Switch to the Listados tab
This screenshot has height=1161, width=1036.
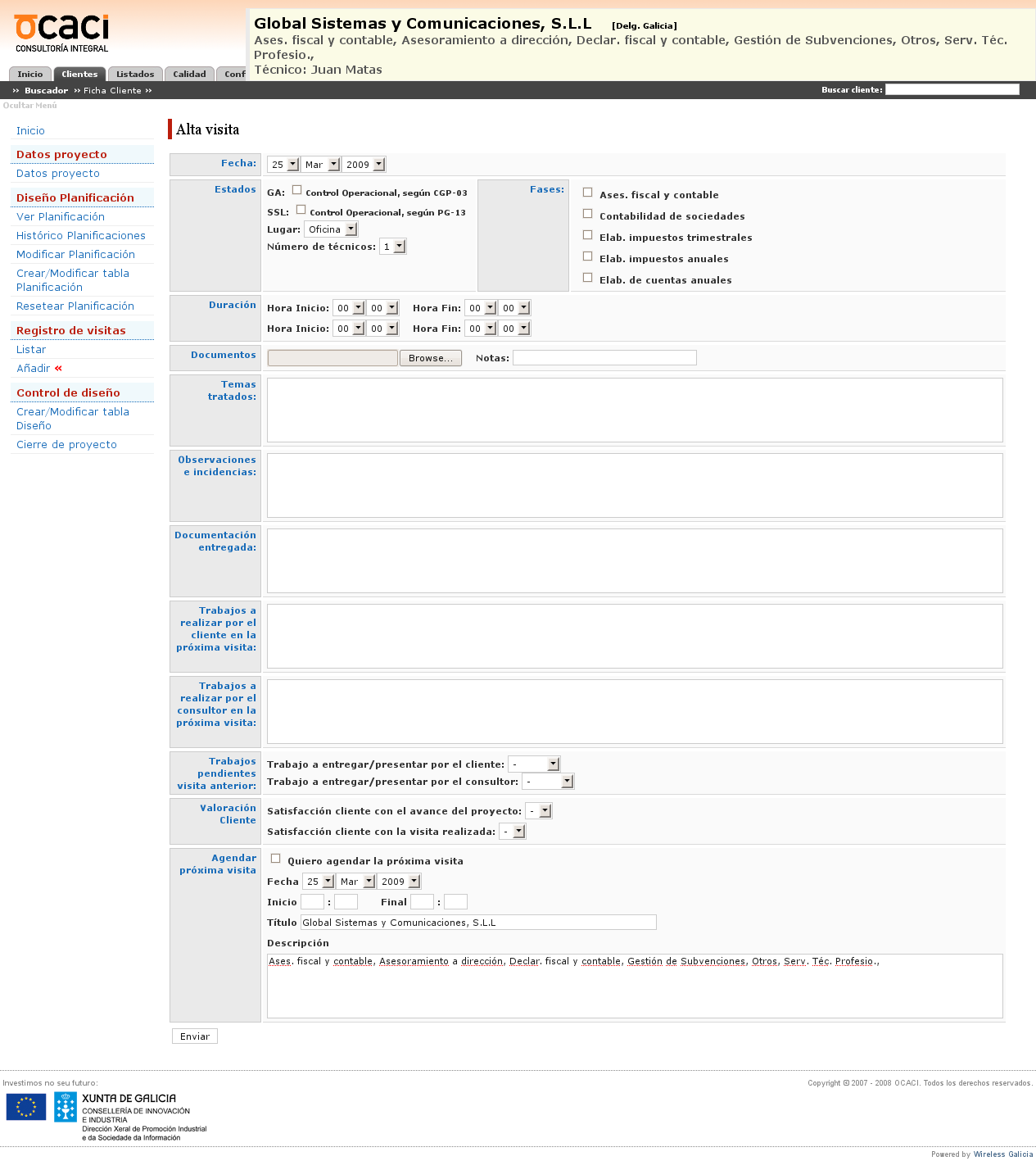(x=135, y=75)
